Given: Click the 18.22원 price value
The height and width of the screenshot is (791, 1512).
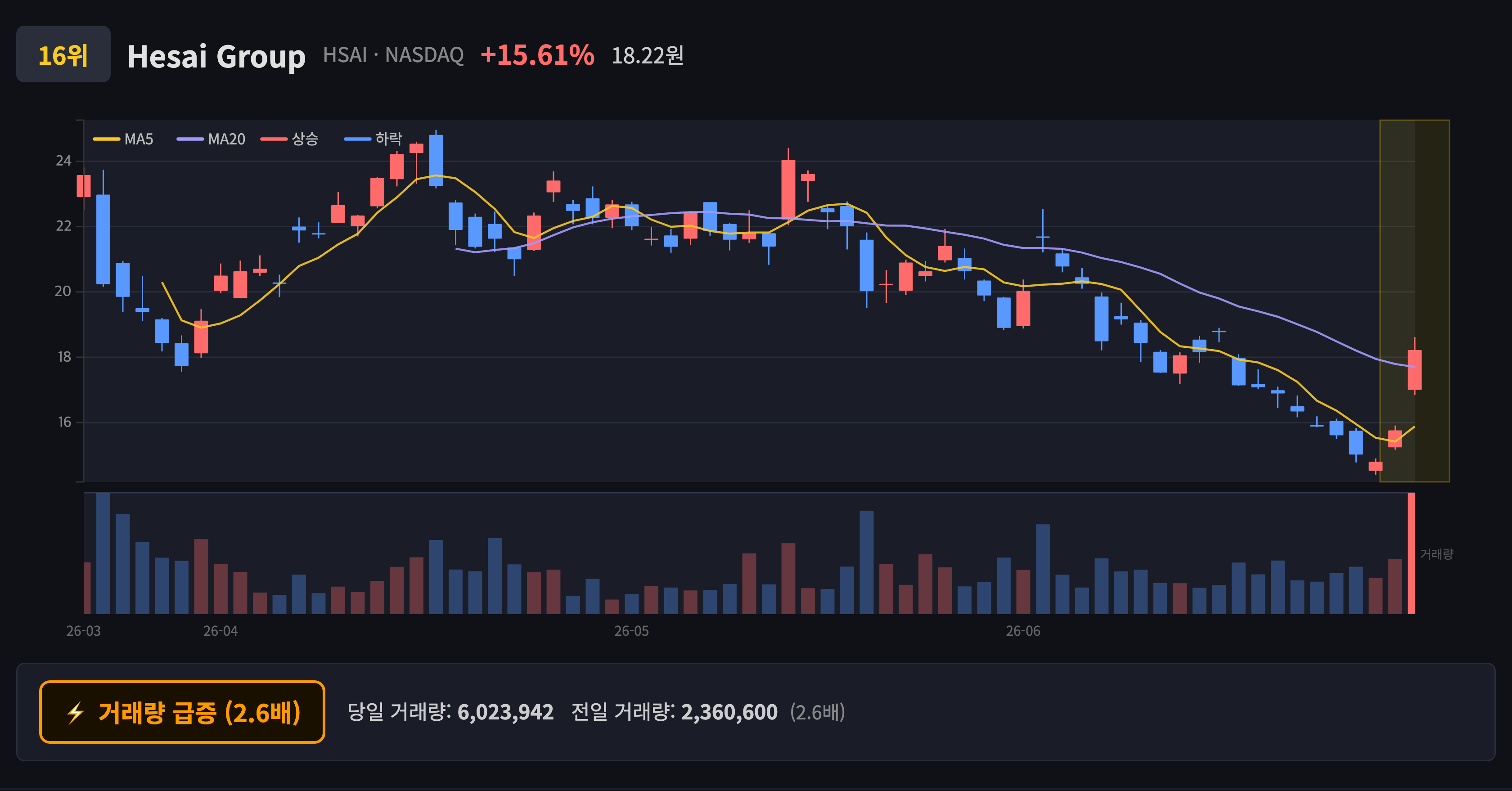Looking at the screenshot, I should click(648, 56).
